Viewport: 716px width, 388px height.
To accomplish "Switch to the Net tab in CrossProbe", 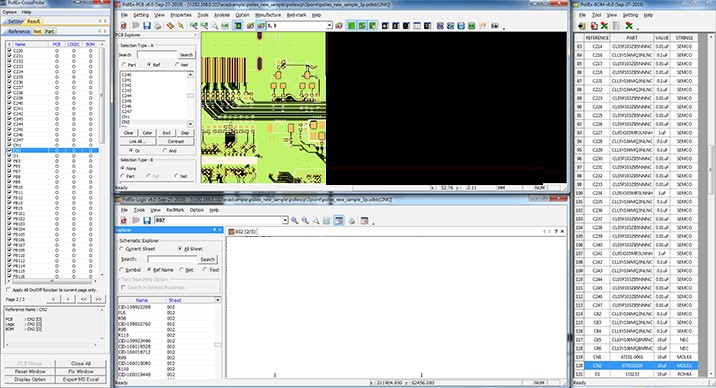I will click(37, 31).
